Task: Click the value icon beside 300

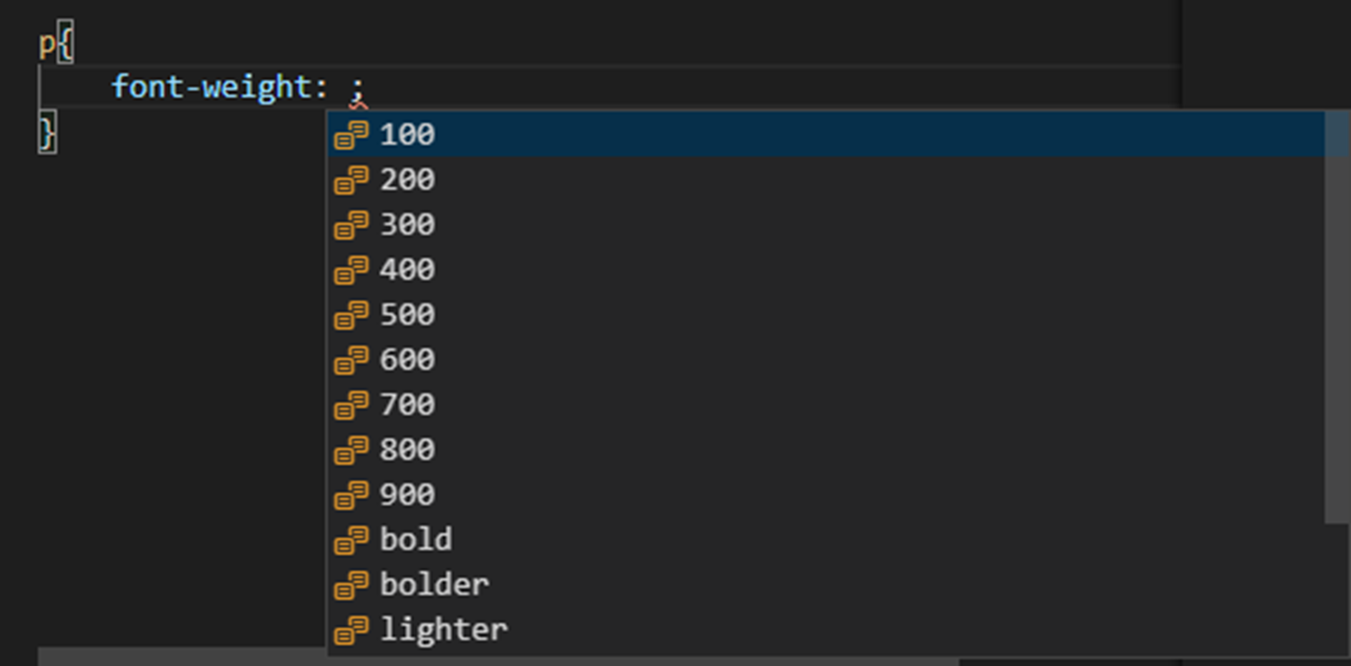Action: coord(351,225)
